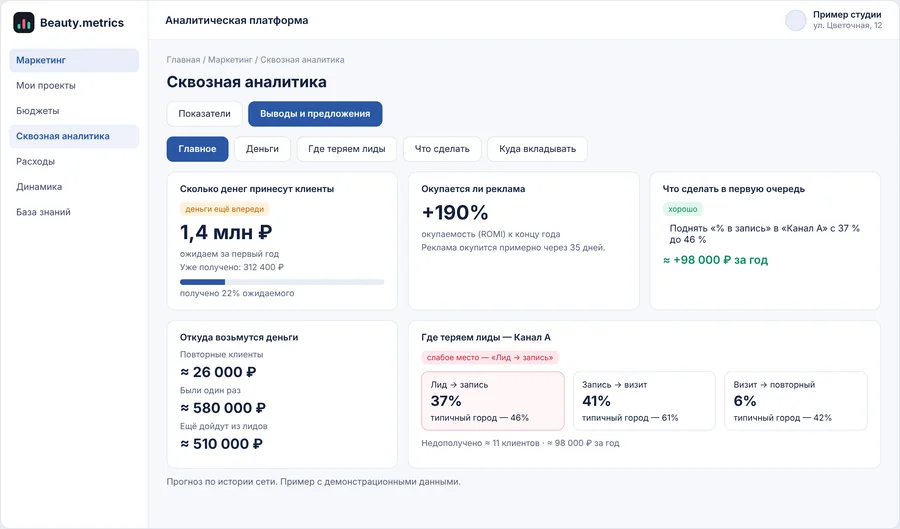
Task: Select the Выводы и предложения tab
Action: 315,114
